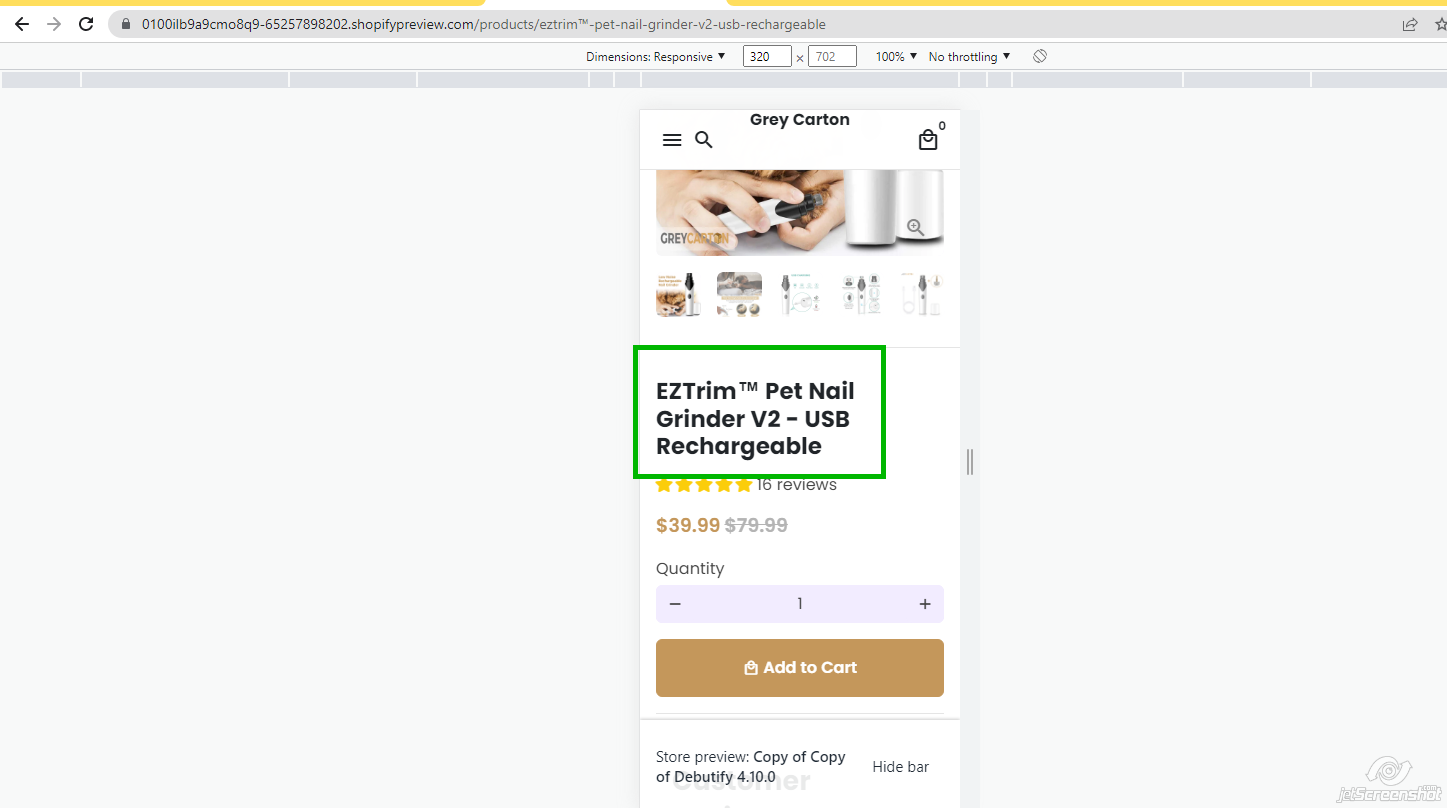View site security info via lock icon
Viewport: 1447px width, 808px height.
click(x=125, y=24)
